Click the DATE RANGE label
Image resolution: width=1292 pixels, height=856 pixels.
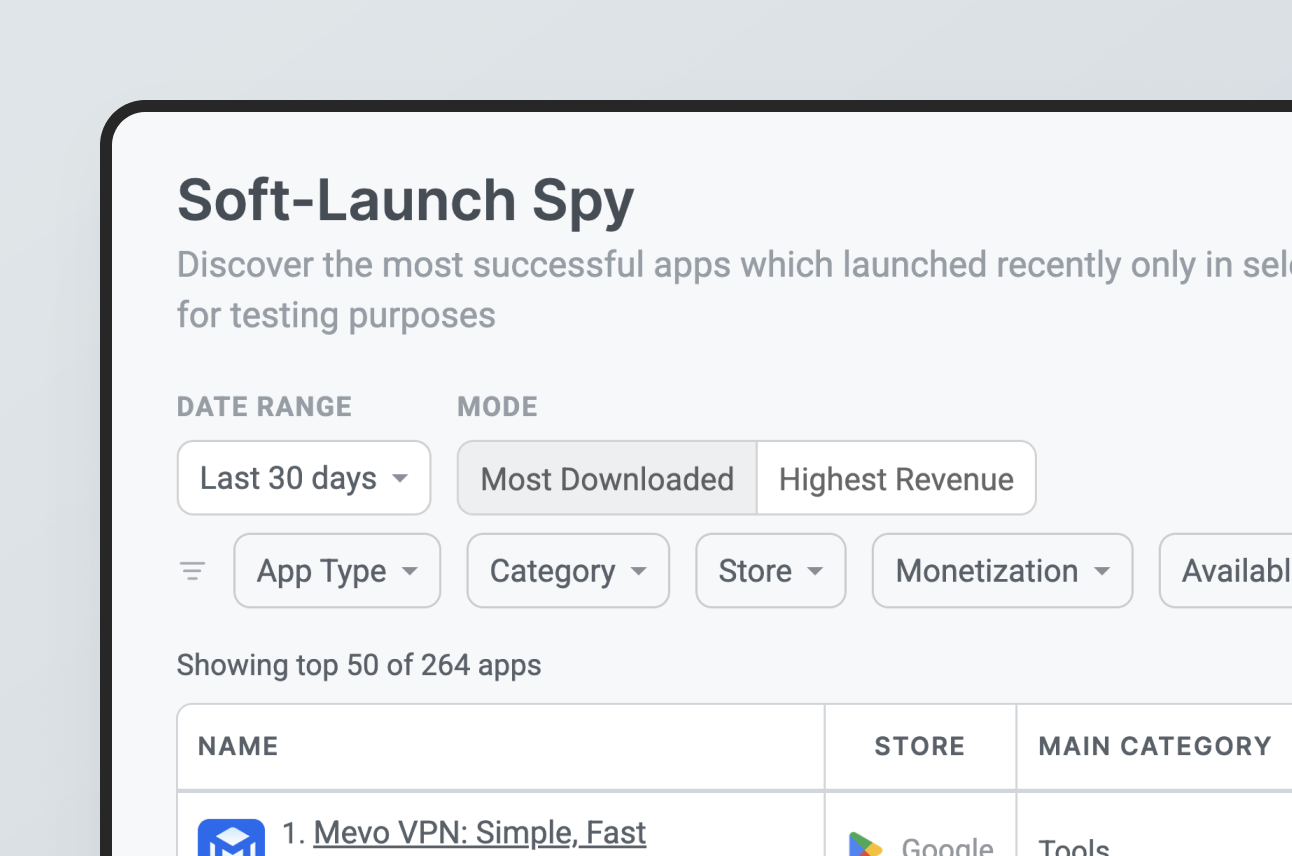pos(264,407)
